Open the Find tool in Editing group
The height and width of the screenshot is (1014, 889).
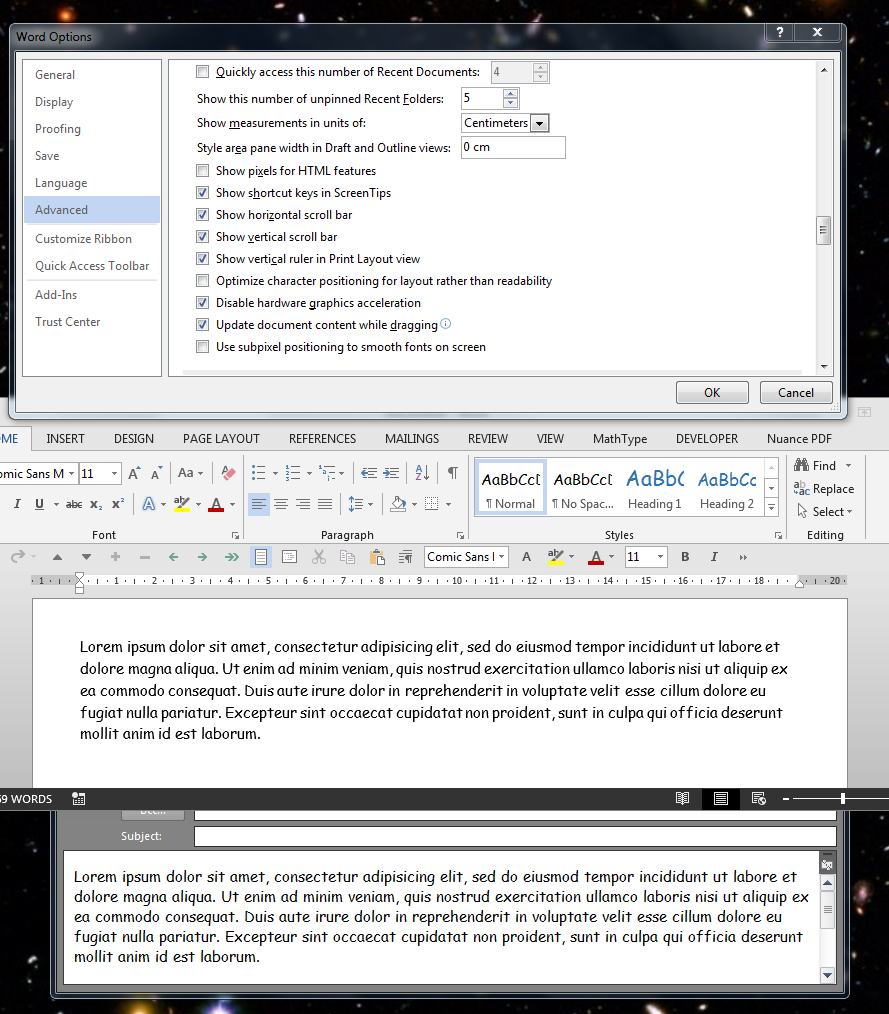point(817,465)
